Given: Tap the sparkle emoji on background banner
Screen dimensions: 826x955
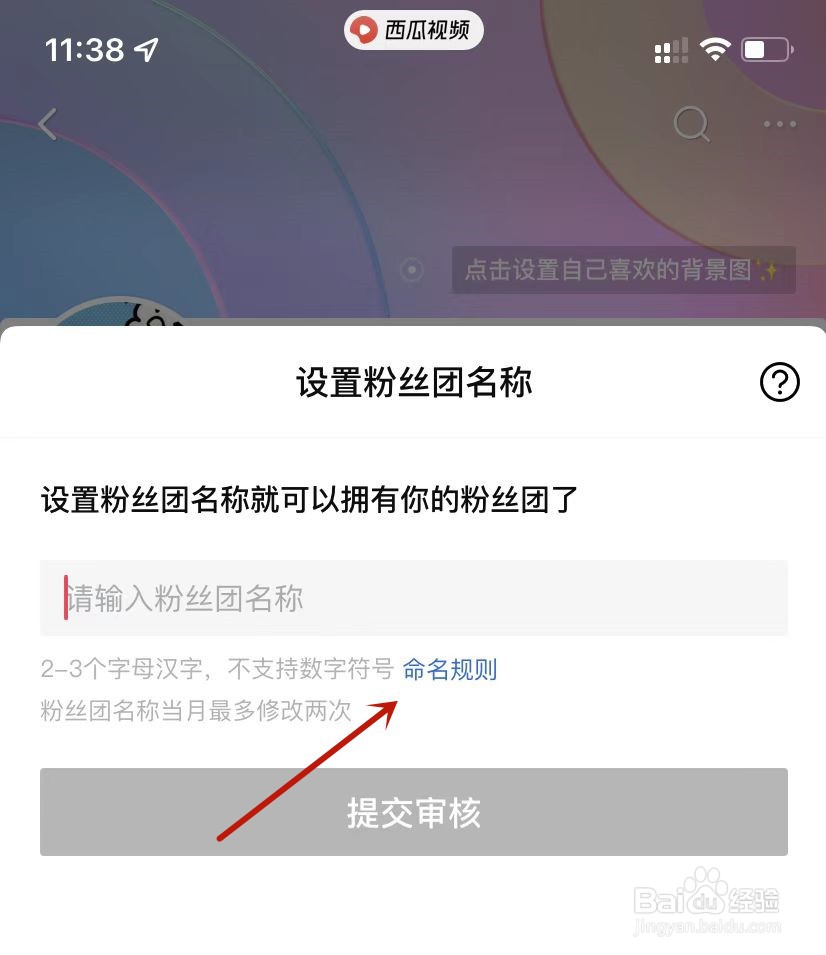Looking at the screenshot, I should pos(768,269).
